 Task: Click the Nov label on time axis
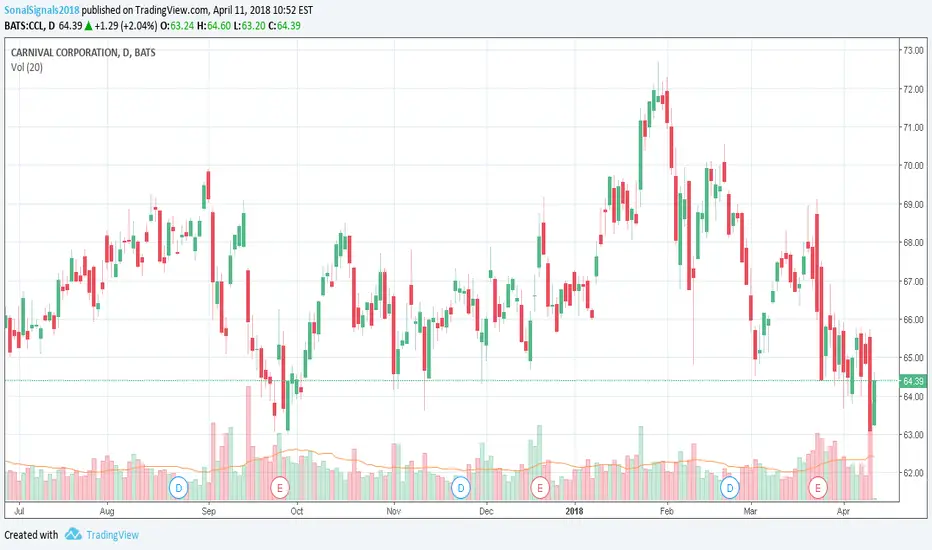pos(393,511)
